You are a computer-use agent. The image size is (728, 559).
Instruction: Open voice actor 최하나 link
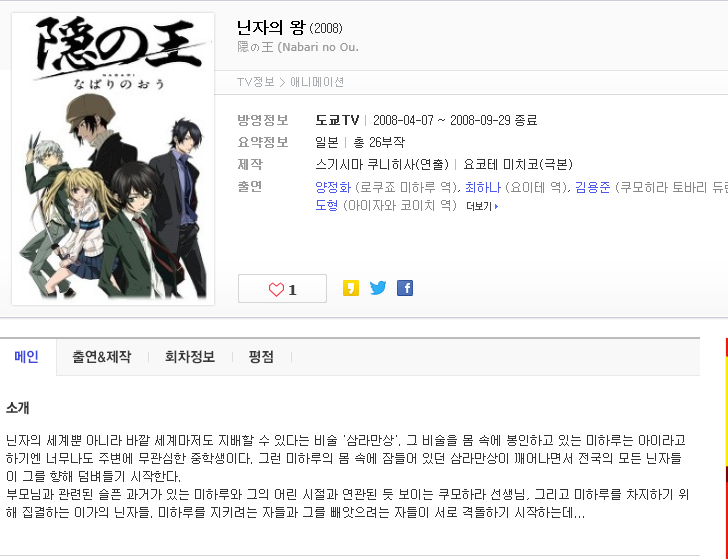(483, 187)
